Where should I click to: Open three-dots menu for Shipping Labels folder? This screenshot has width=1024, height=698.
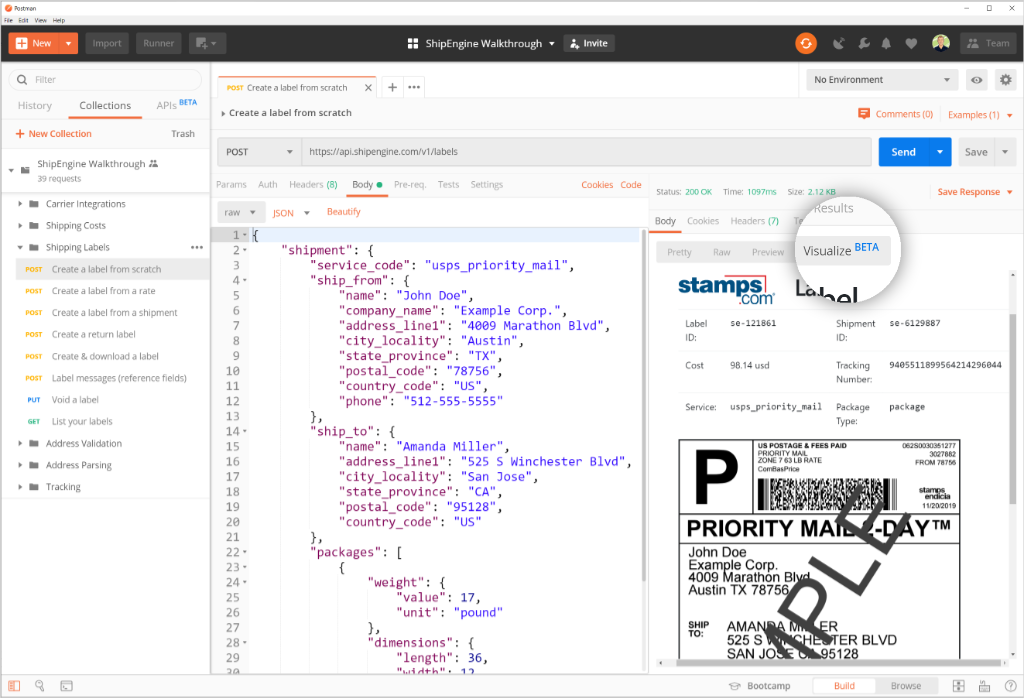coord(197,247)
